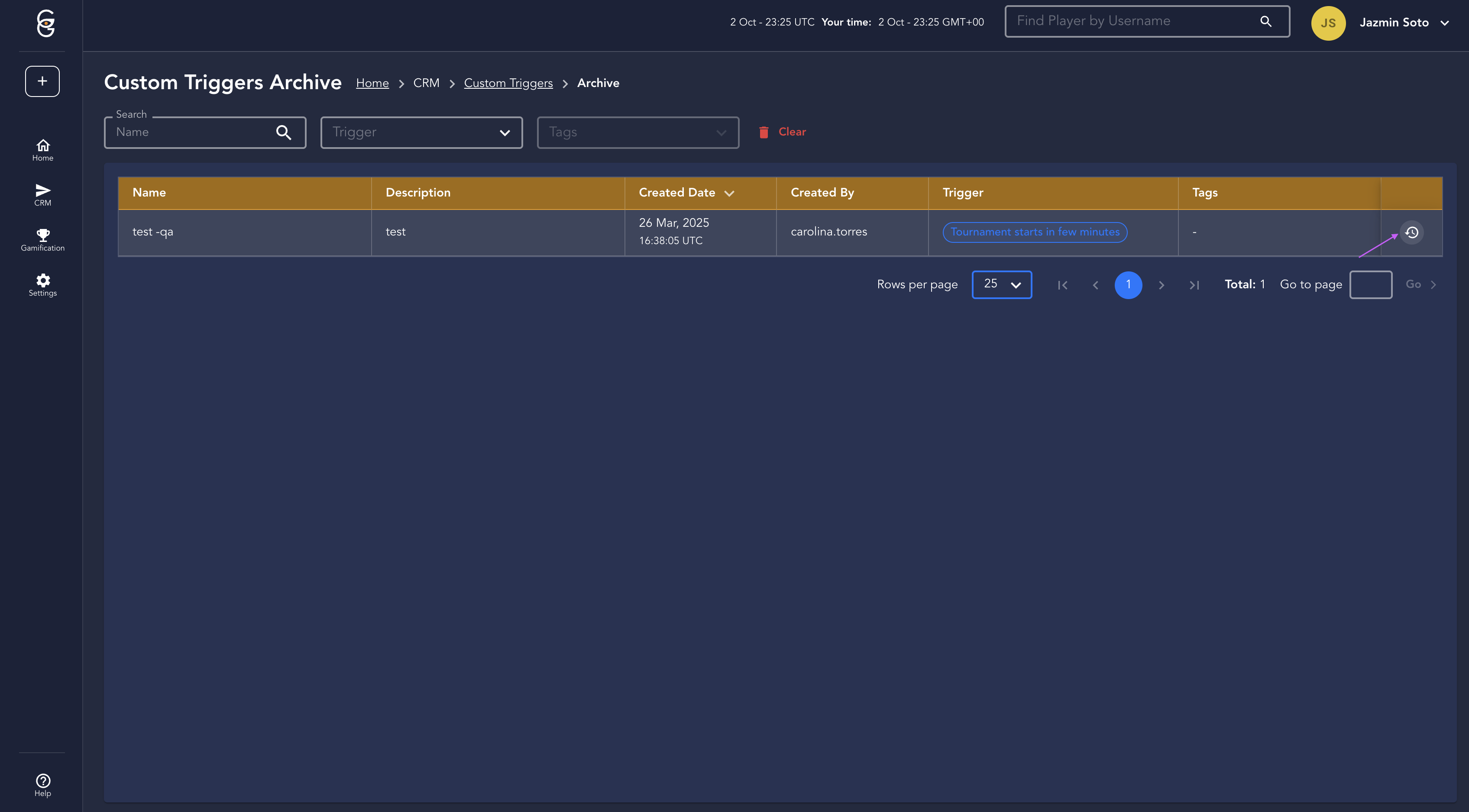Click the Tournament starts in few minutes tag
Screen dimensions: 1469x812
tap(1035, 232)
